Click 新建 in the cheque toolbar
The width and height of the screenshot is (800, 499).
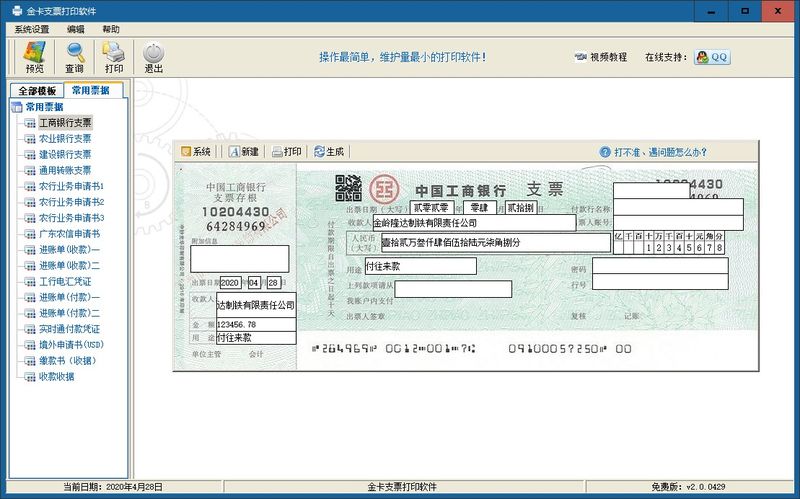244,152
